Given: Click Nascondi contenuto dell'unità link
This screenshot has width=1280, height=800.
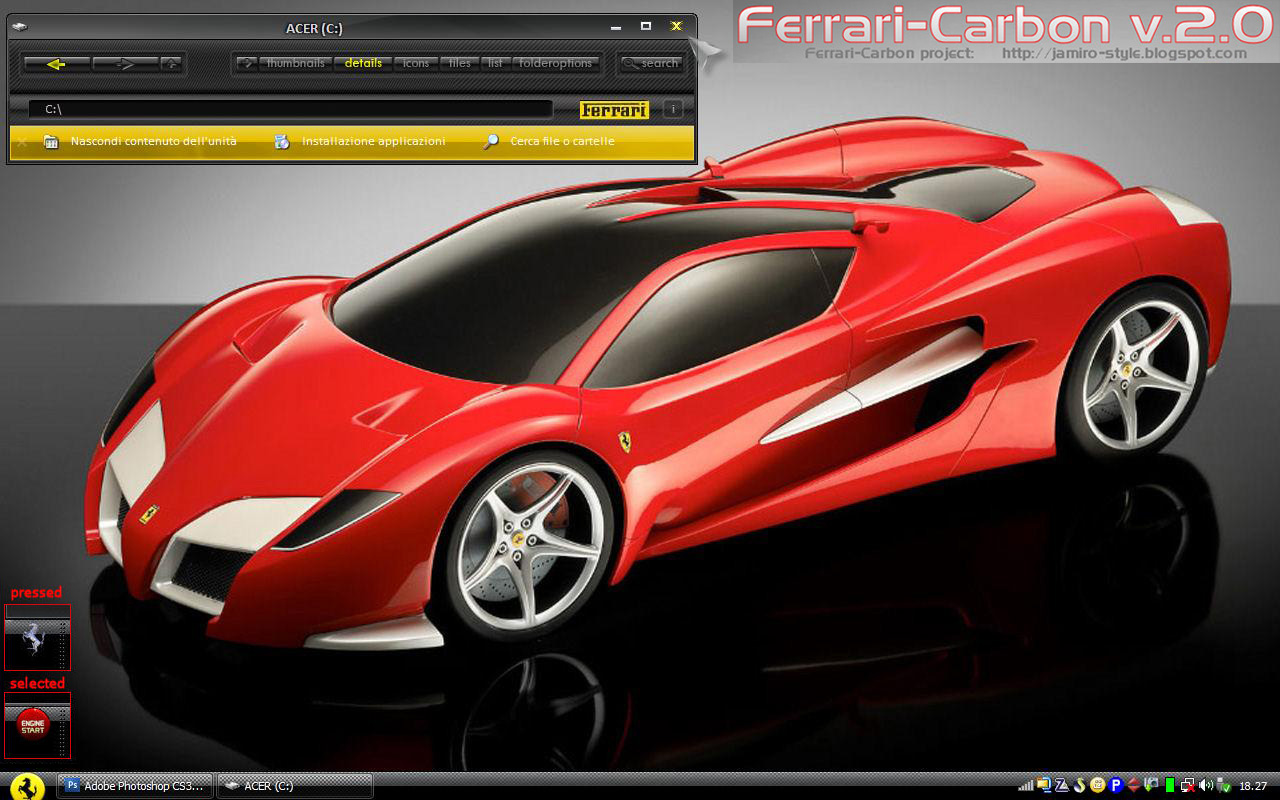Looking at the screenshot, I should 153,142.
